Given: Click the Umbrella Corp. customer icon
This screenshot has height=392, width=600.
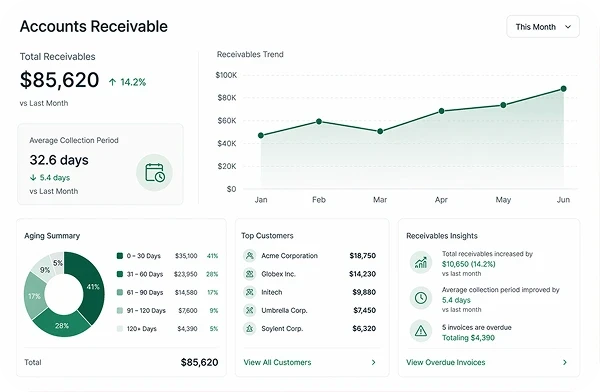Looking at the screenshot, I should point(249,310).
